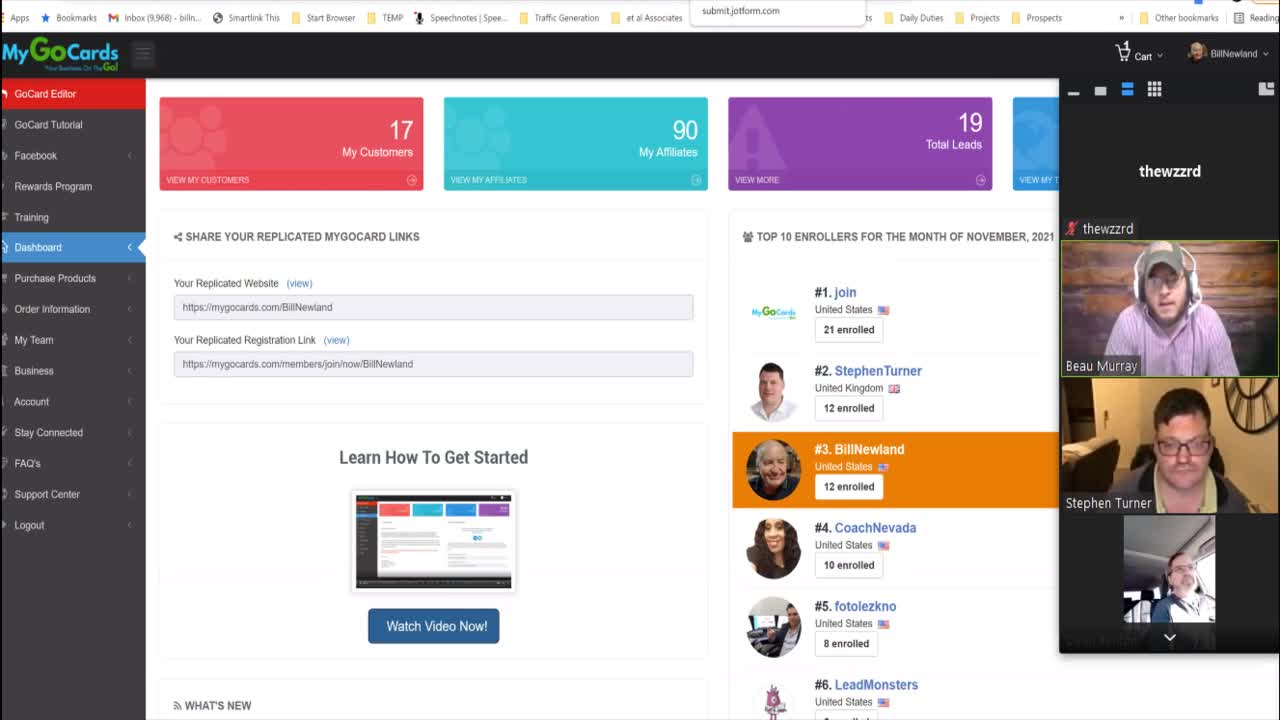Select the Zoom grid gallery view icon
Screen dimensions: 1280x720
tap(1154, 90)
